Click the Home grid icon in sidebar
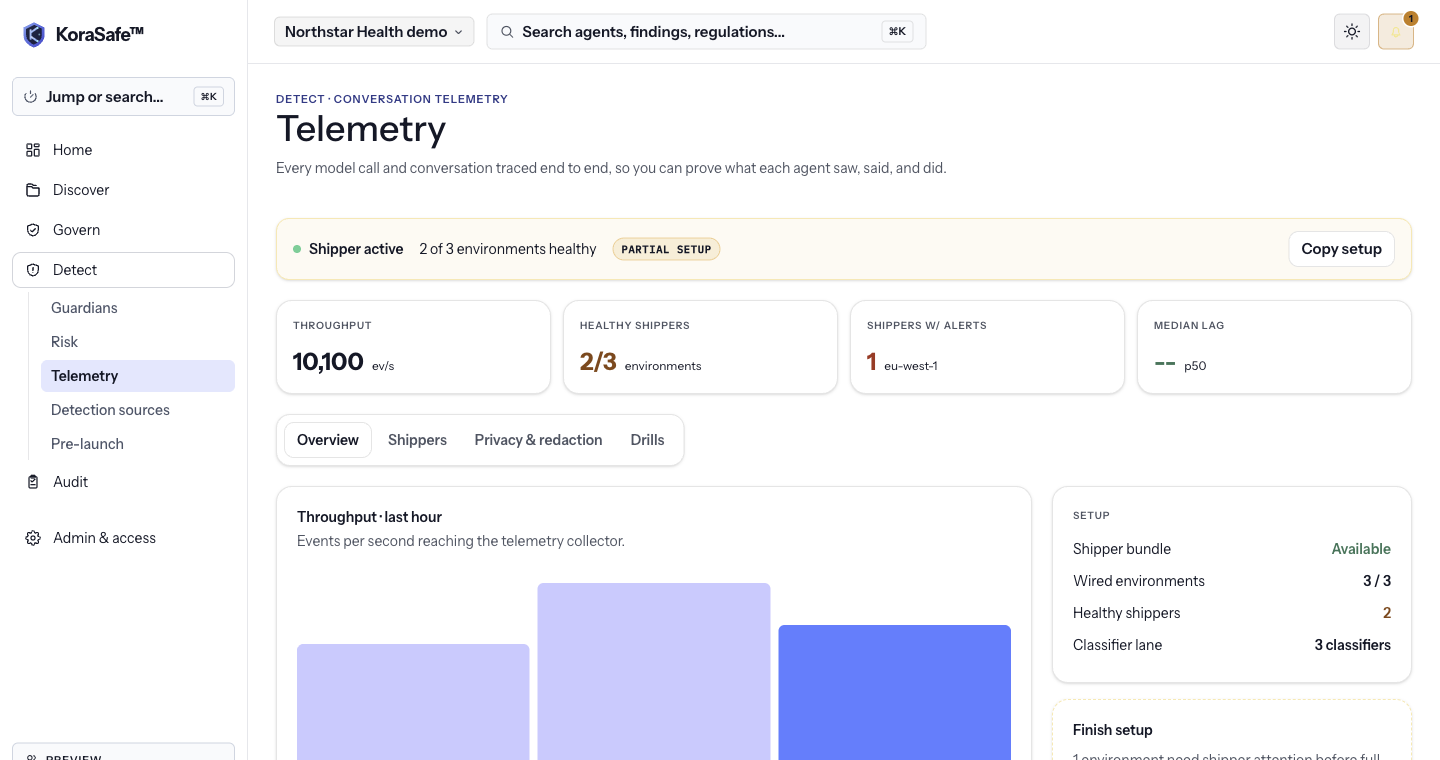Screen dimensions: 1440x760 pyautogui.click(x=33, y=150)
